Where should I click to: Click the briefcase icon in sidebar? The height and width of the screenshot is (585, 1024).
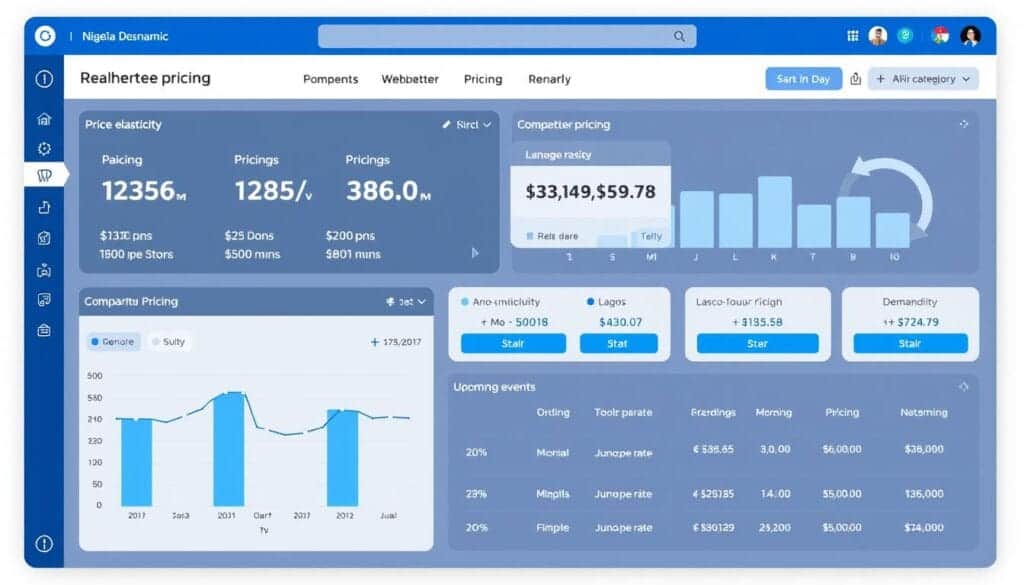(x=44, y=330)
